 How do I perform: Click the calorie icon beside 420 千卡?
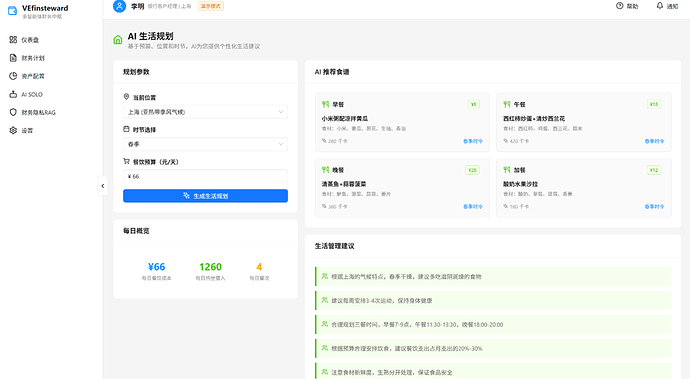[x=506, y=141]
